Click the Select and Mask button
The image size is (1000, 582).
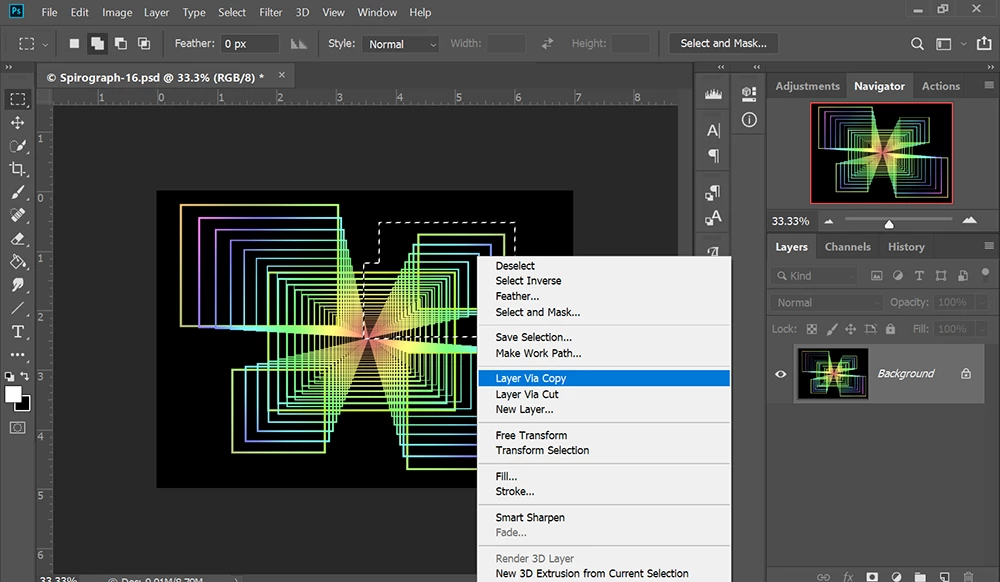click(x=723, y=44)
